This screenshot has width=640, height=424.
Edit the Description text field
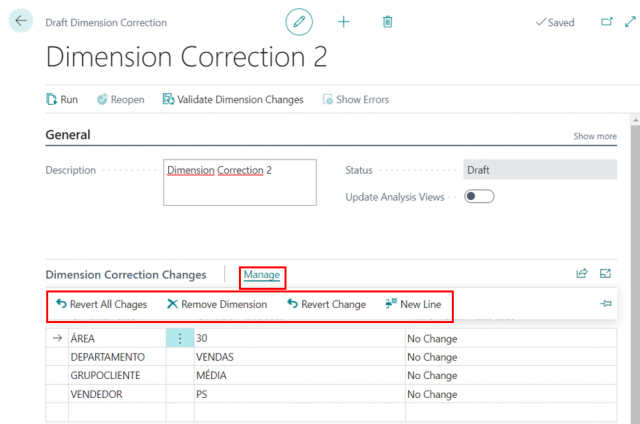[239, 181]
